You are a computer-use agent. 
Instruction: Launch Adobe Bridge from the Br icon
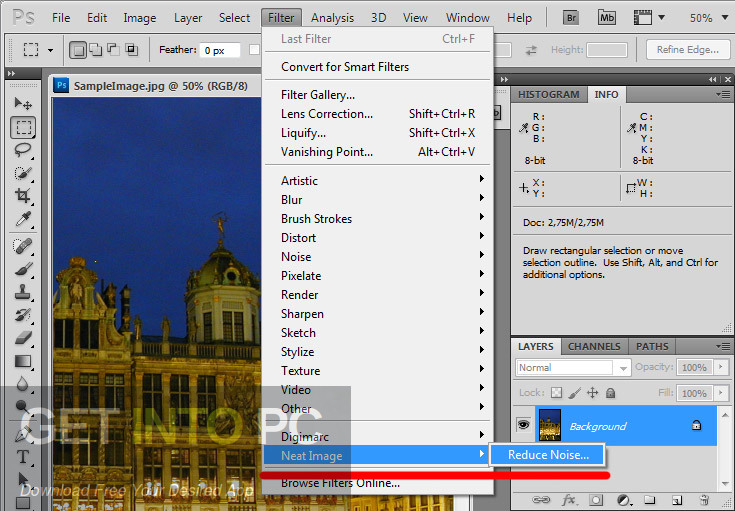(570, 18)
